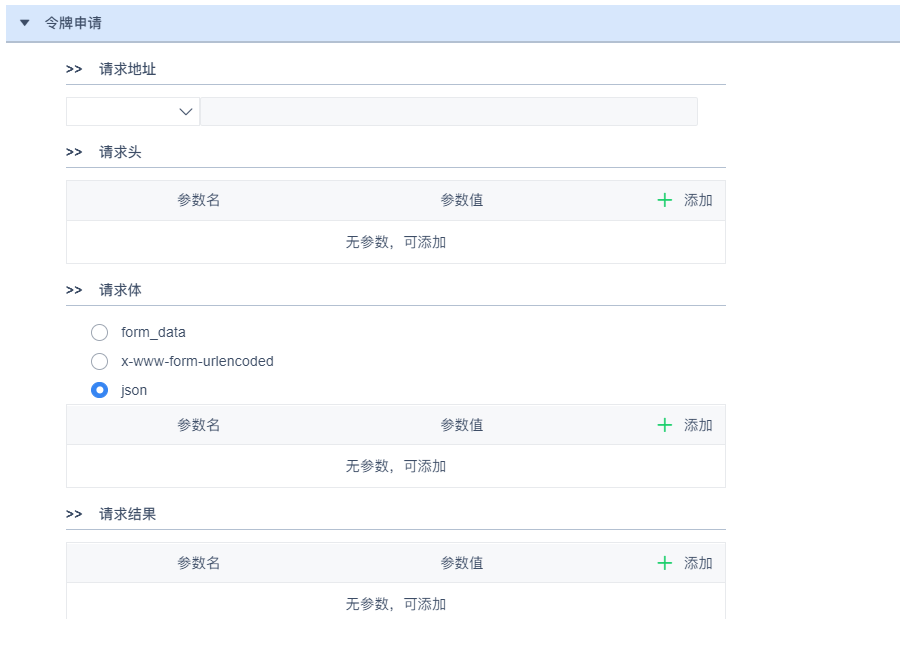
Task: Collapse the 令牌申请 section triangle
Action: pyautogui.click(x=25, y=22)
